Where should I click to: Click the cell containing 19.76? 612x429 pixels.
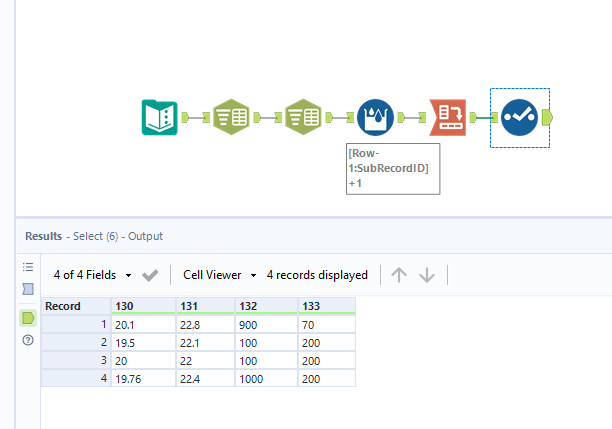point(142,378)
